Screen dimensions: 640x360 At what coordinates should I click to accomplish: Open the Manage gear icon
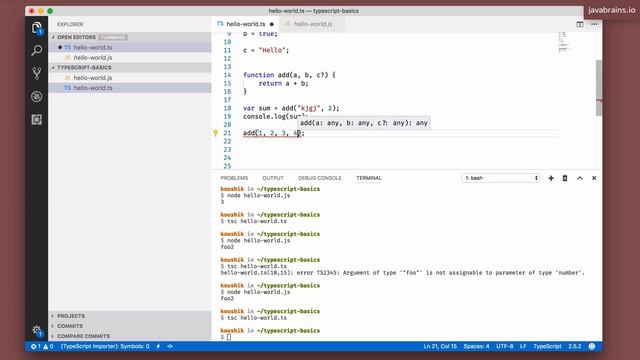coord(37,331)
